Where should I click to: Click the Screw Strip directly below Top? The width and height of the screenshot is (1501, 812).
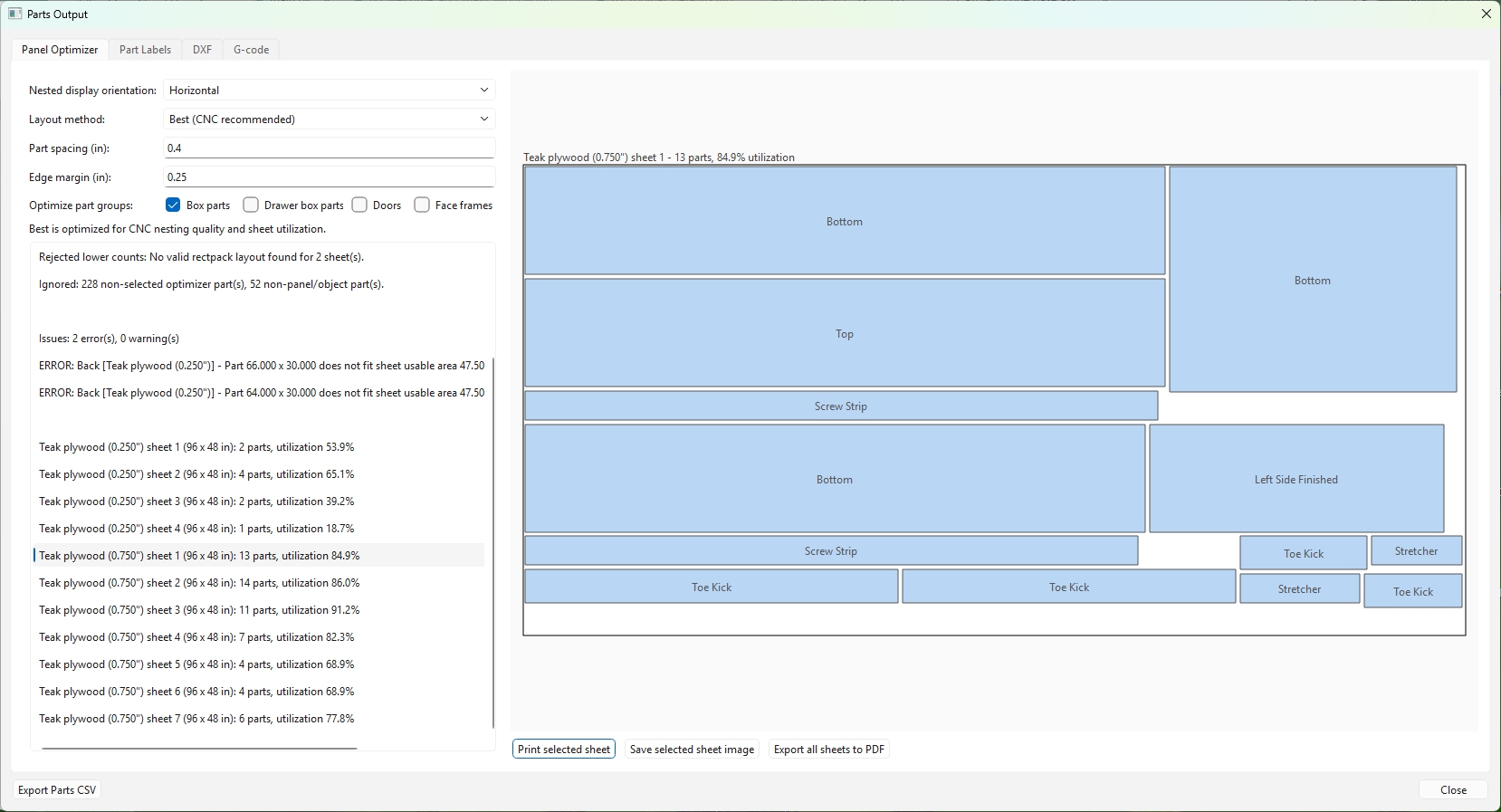(x=841, y=406)
